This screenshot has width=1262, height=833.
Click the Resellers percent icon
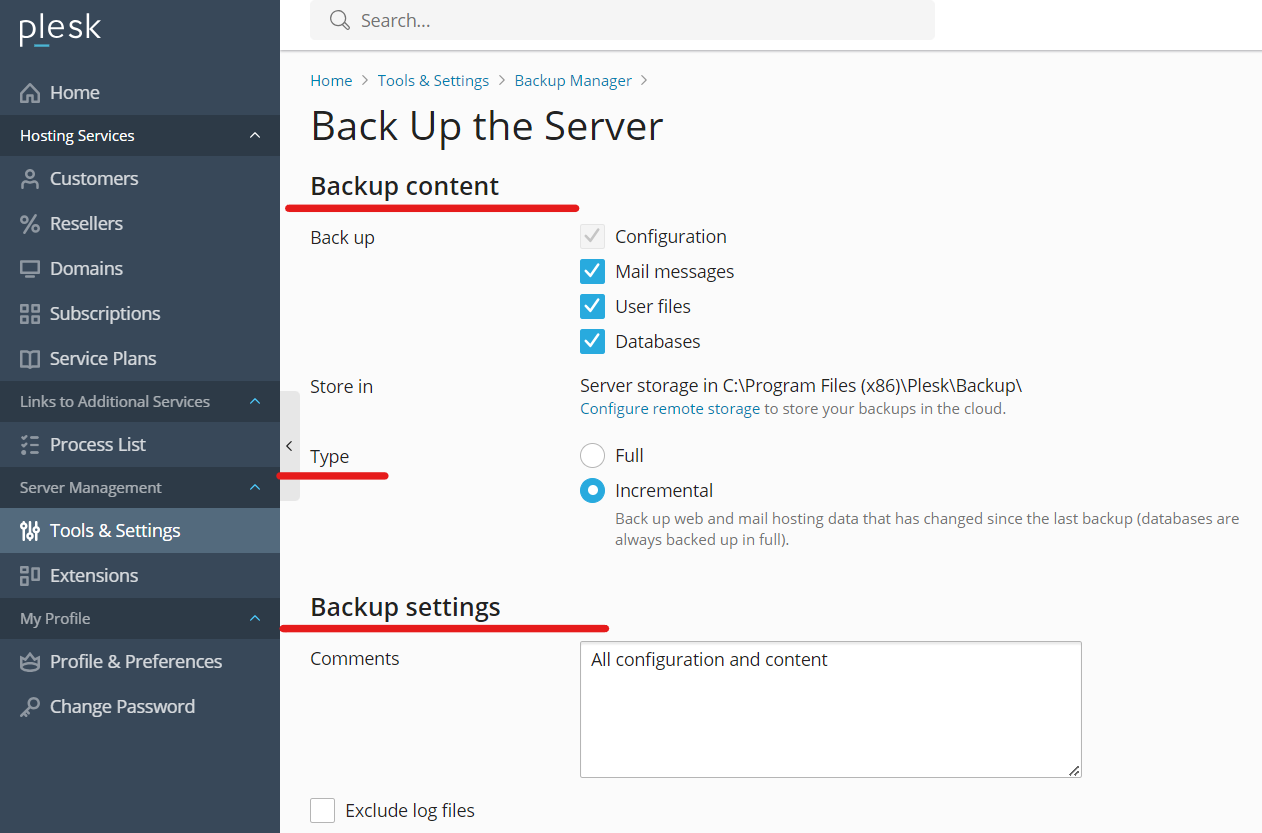pos(30,224)
